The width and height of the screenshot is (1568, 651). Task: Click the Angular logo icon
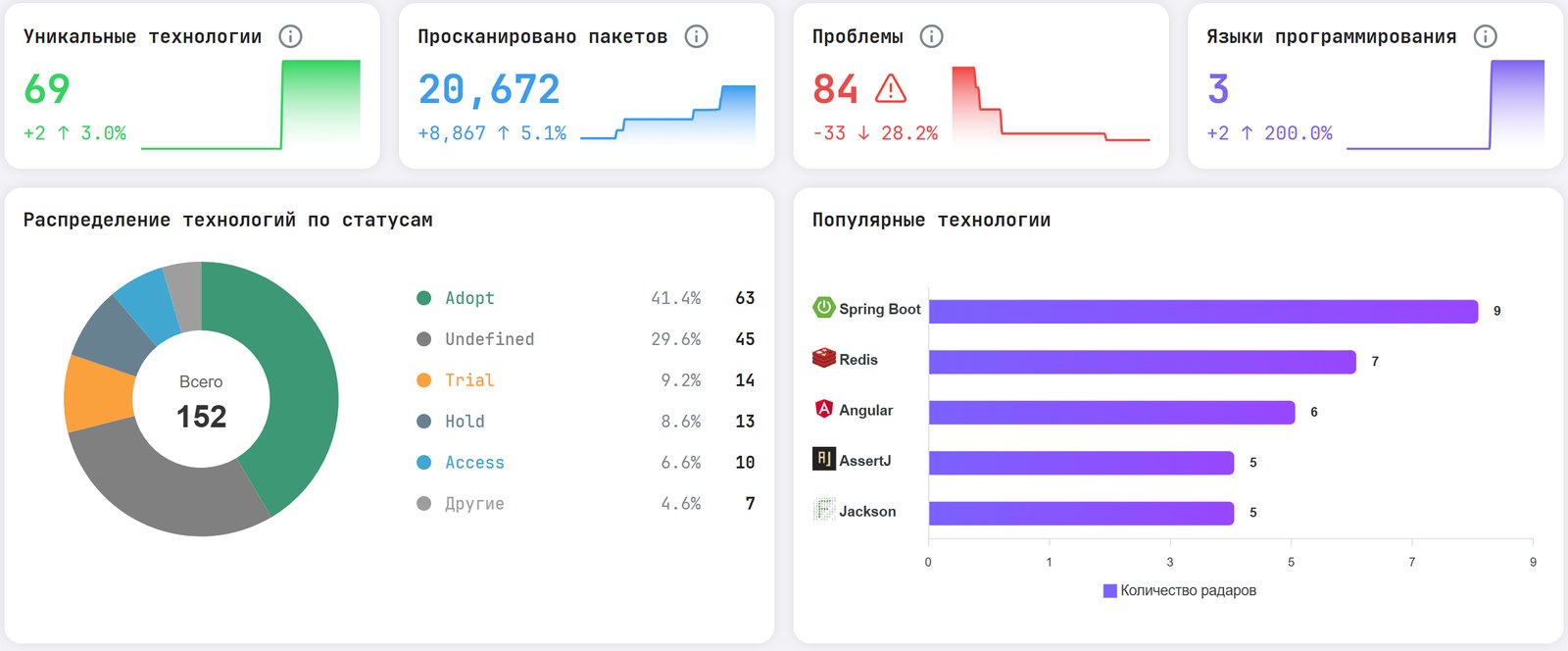coord(824,409)
